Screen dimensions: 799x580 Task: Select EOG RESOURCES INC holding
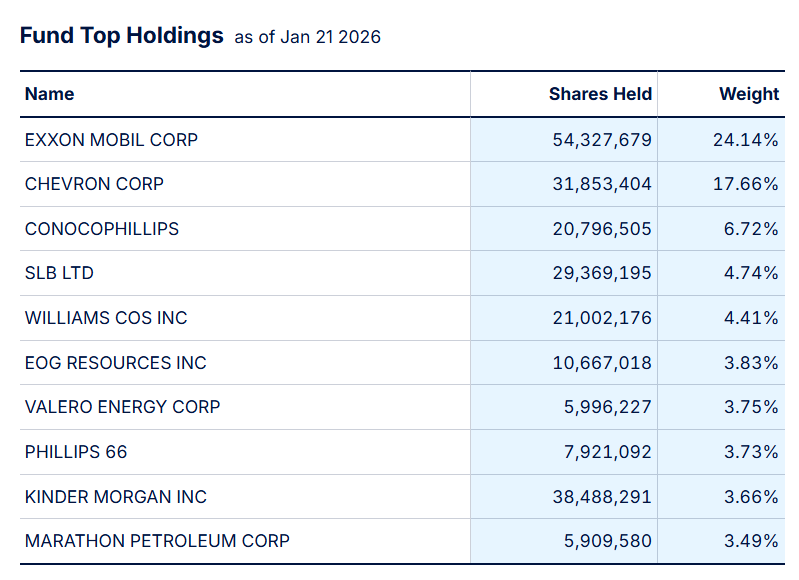(116, 363)
